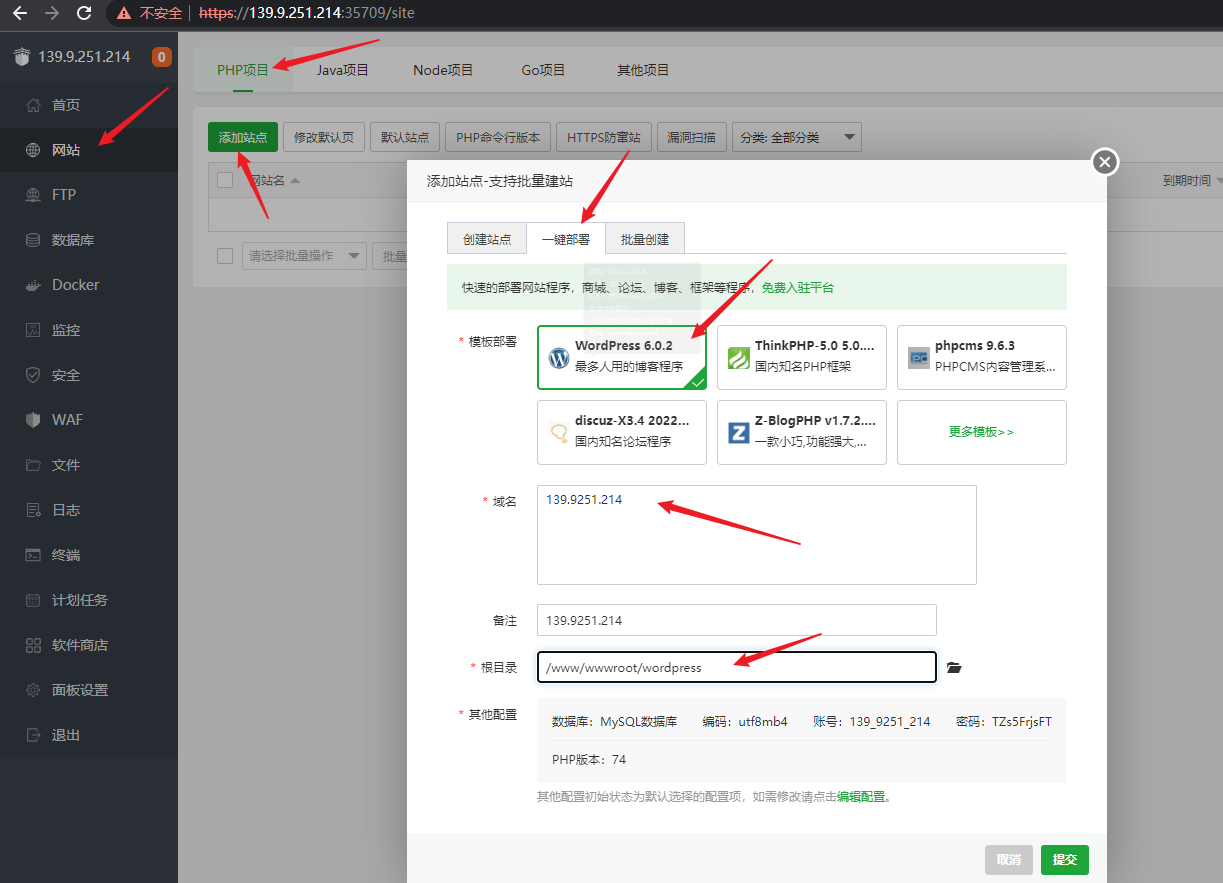Screen dimensions: 1223x883
Task: Switch to PHP项目 tab
Action: pos(243,70)
